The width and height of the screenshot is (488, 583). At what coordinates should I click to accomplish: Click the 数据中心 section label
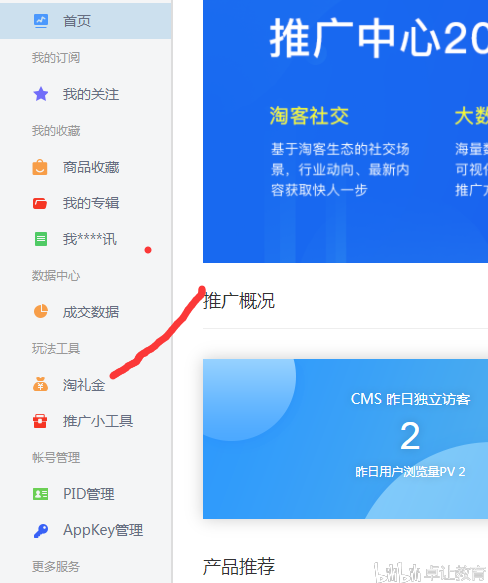[x=56, y=276]
